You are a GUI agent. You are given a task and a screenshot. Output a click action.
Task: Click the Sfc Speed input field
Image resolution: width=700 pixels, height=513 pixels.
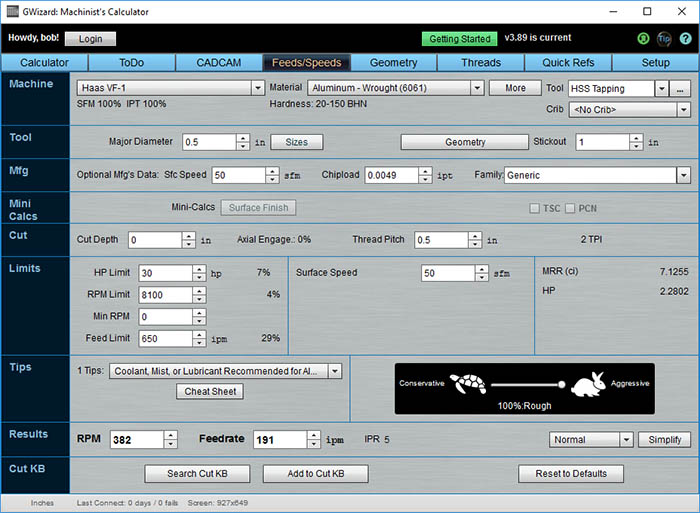[x=239, y=175]
